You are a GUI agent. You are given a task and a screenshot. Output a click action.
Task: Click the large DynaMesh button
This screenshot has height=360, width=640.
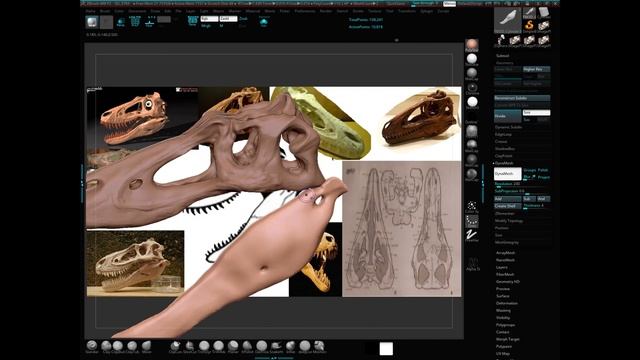click(507, 174)
